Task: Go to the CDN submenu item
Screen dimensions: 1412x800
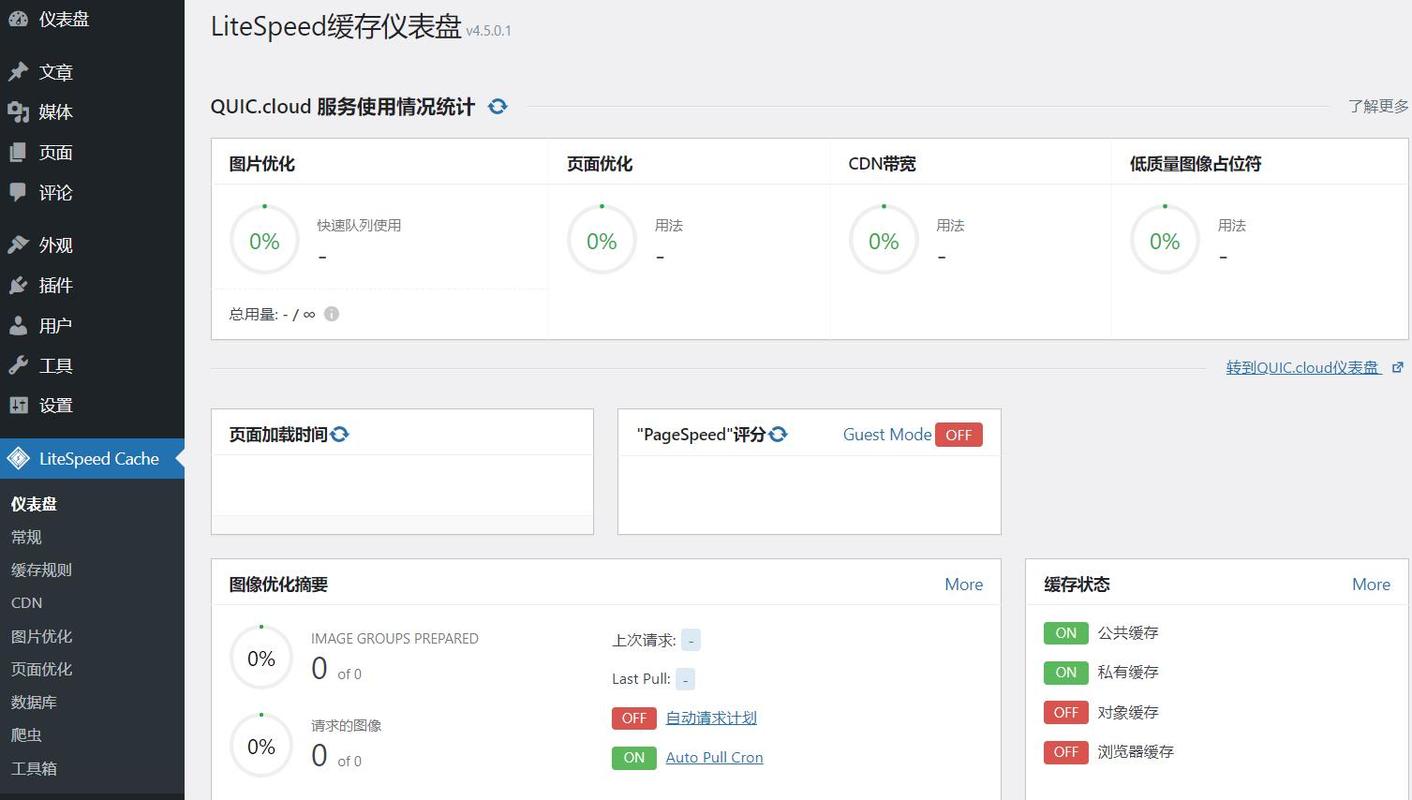Action: point(26,603)
